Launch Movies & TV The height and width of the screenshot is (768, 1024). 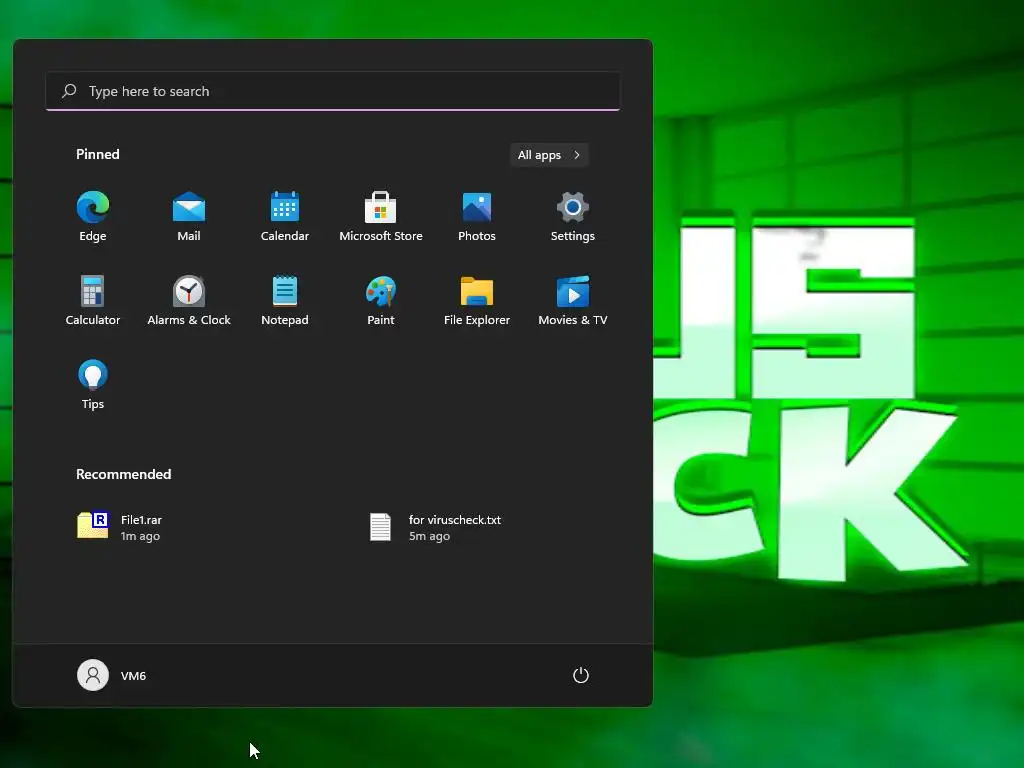point(573,300)
